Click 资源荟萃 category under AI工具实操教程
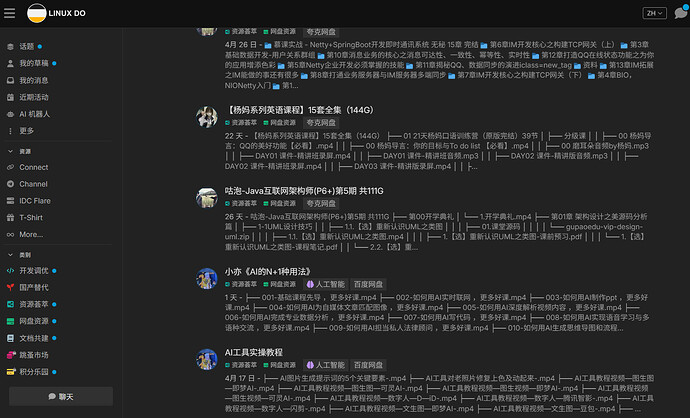The width and height of the screenshot is (690, 418). (241, 365)
